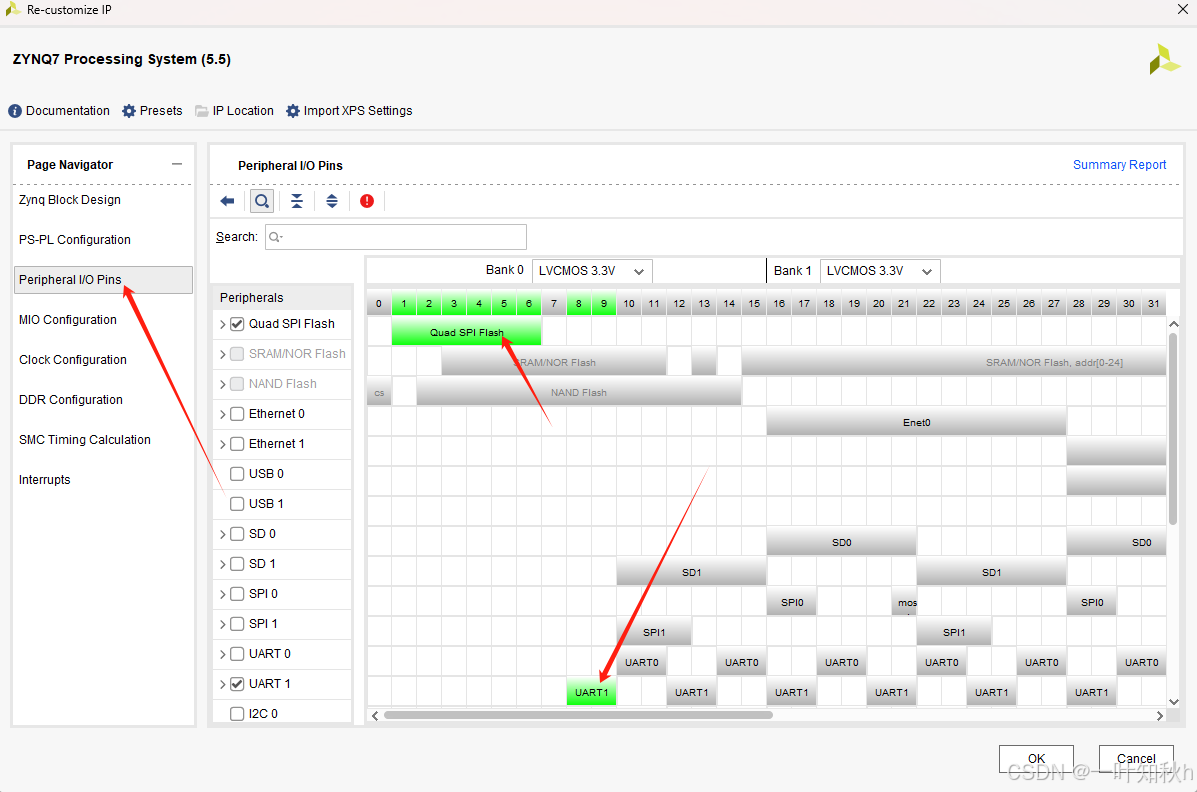Click MIO pin 0 header cell
The width and height of the screenshot is (1197, 792).
(x=379, y=303)
